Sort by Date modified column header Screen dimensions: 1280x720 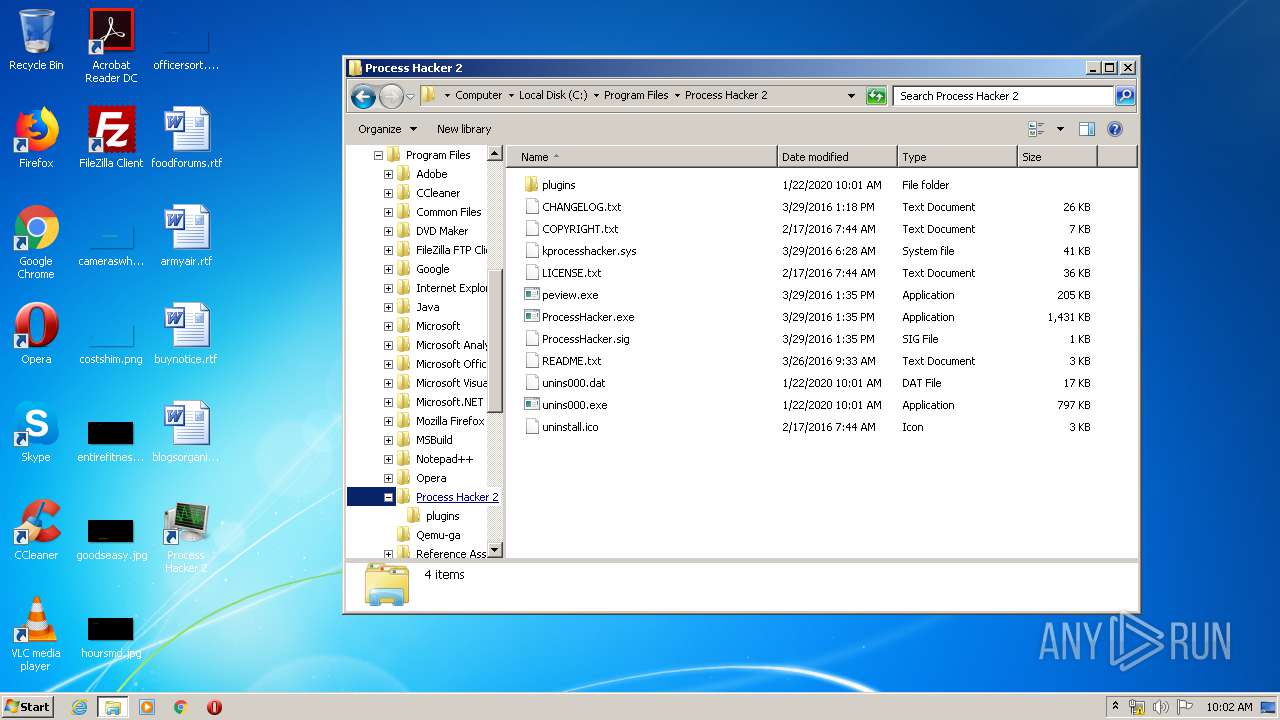coord(837,157)
